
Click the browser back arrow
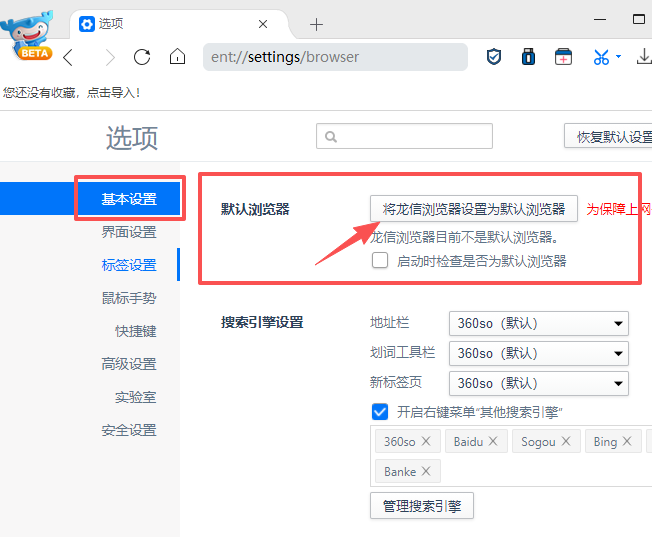68,57
